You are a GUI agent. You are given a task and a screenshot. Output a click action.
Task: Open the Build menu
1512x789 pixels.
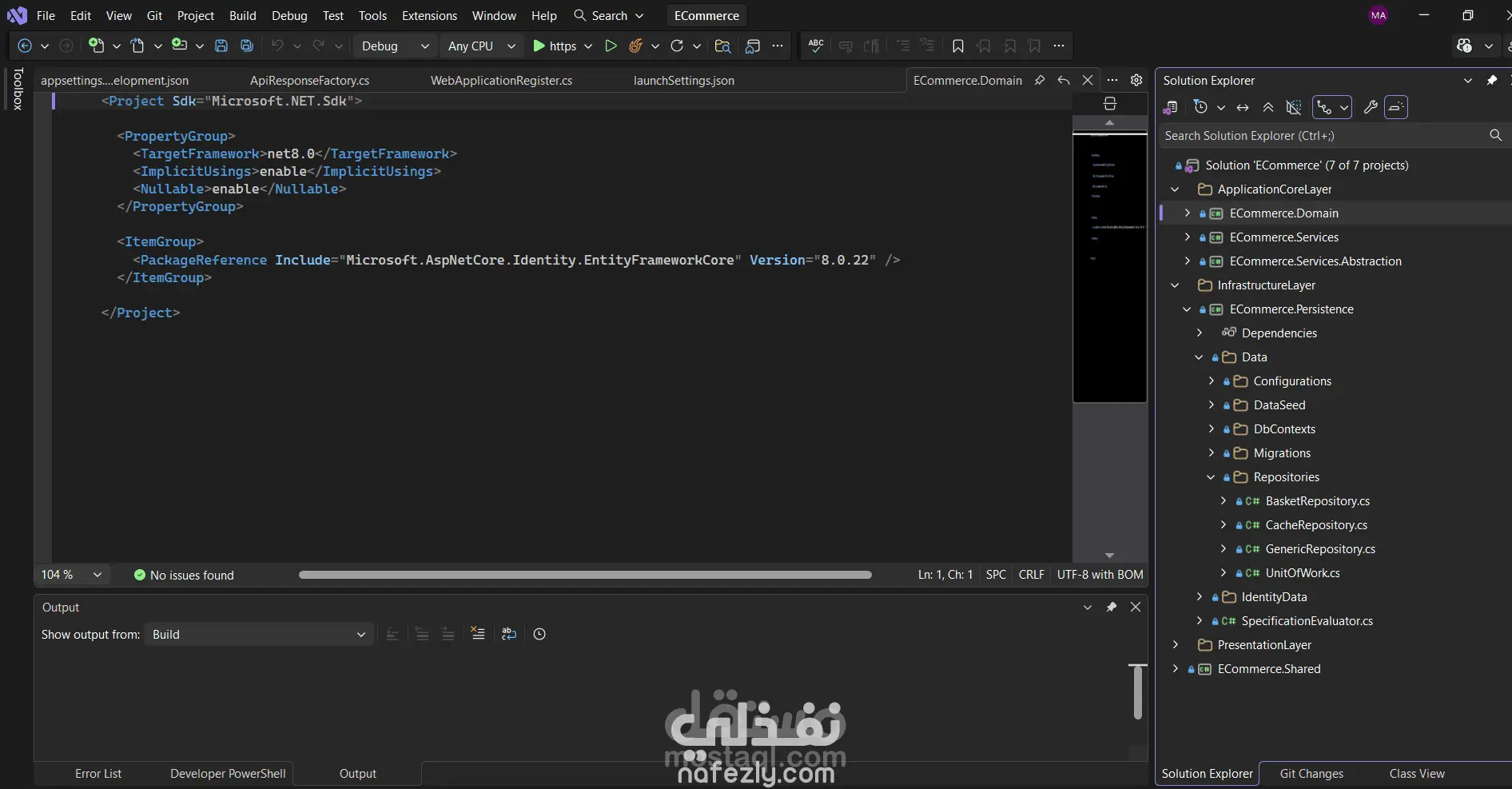(242, 15)
